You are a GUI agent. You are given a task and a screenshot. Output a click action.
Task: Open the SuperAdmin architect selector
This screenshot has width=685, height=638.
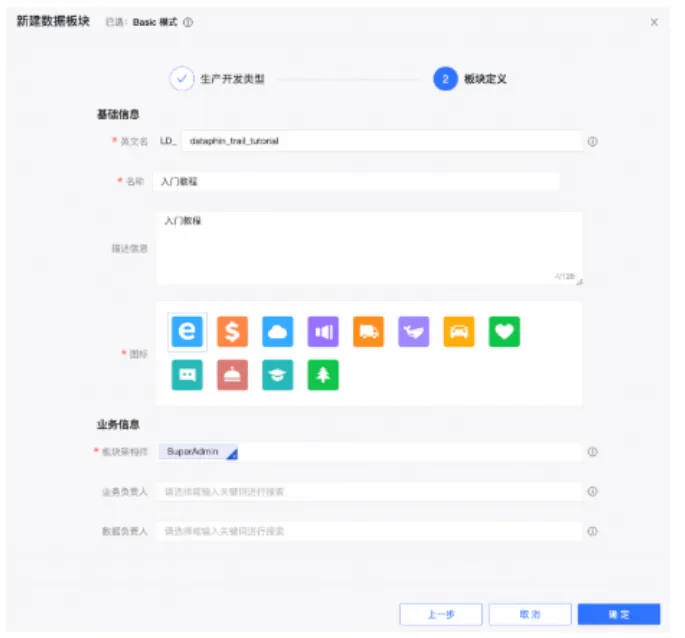pyautogui.click(x=370, y=452)
